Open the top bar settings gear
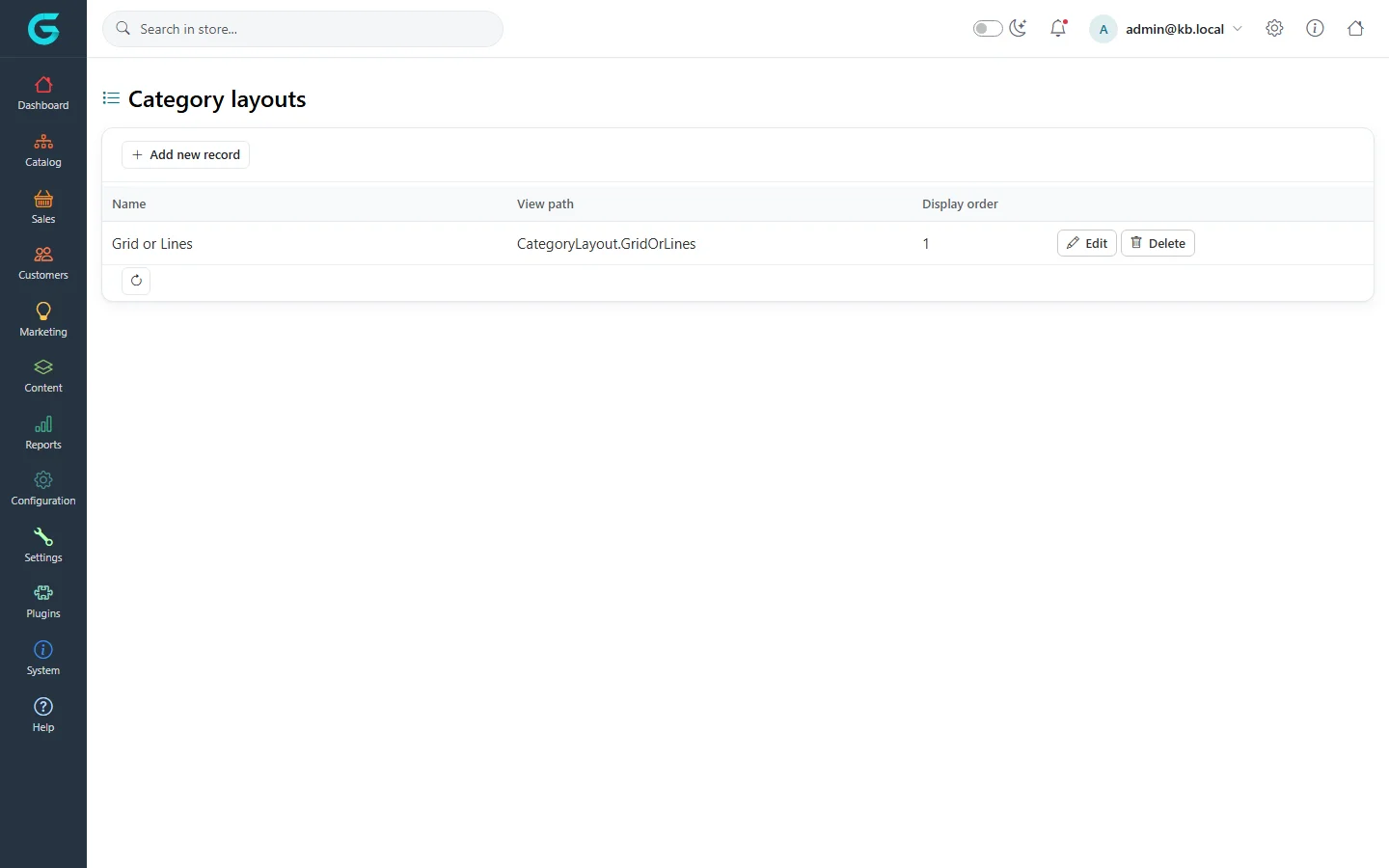The width and height of the screenshot is (1389, 868). 1274,28
